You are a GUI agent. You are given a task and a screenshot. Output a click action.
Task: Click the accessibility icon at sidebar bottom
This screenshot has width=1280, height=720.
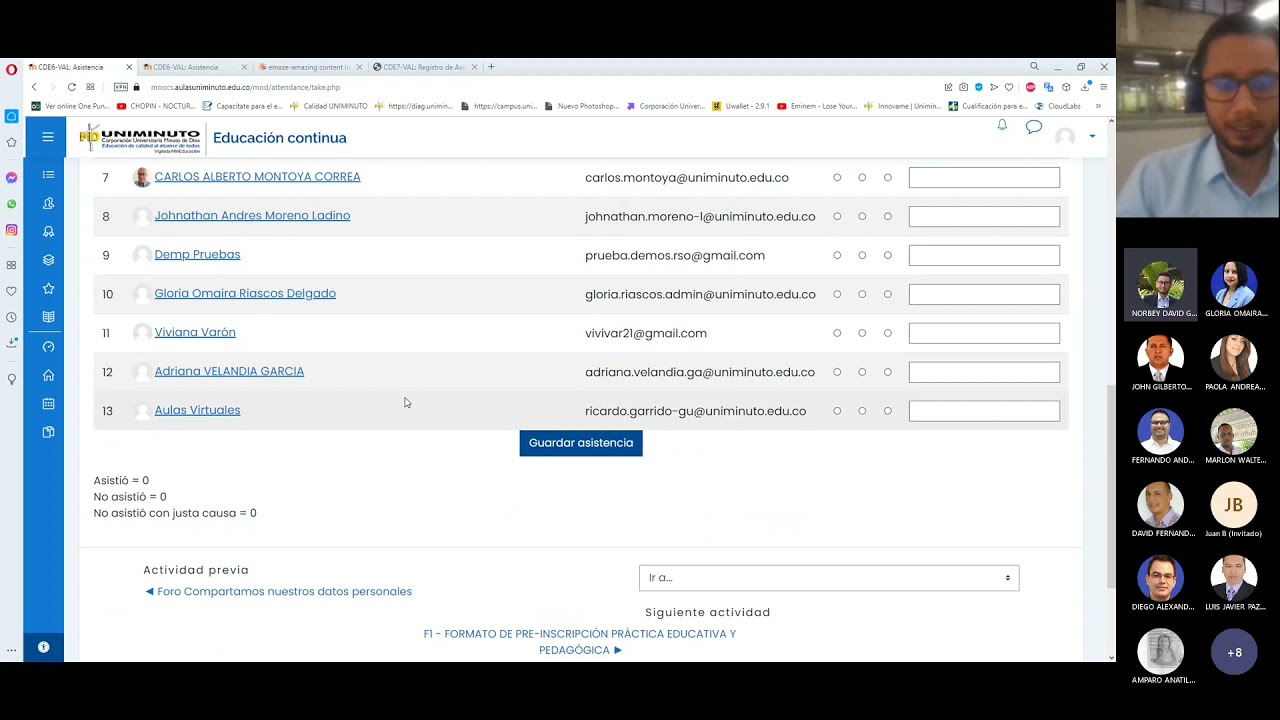click(43, 647)
